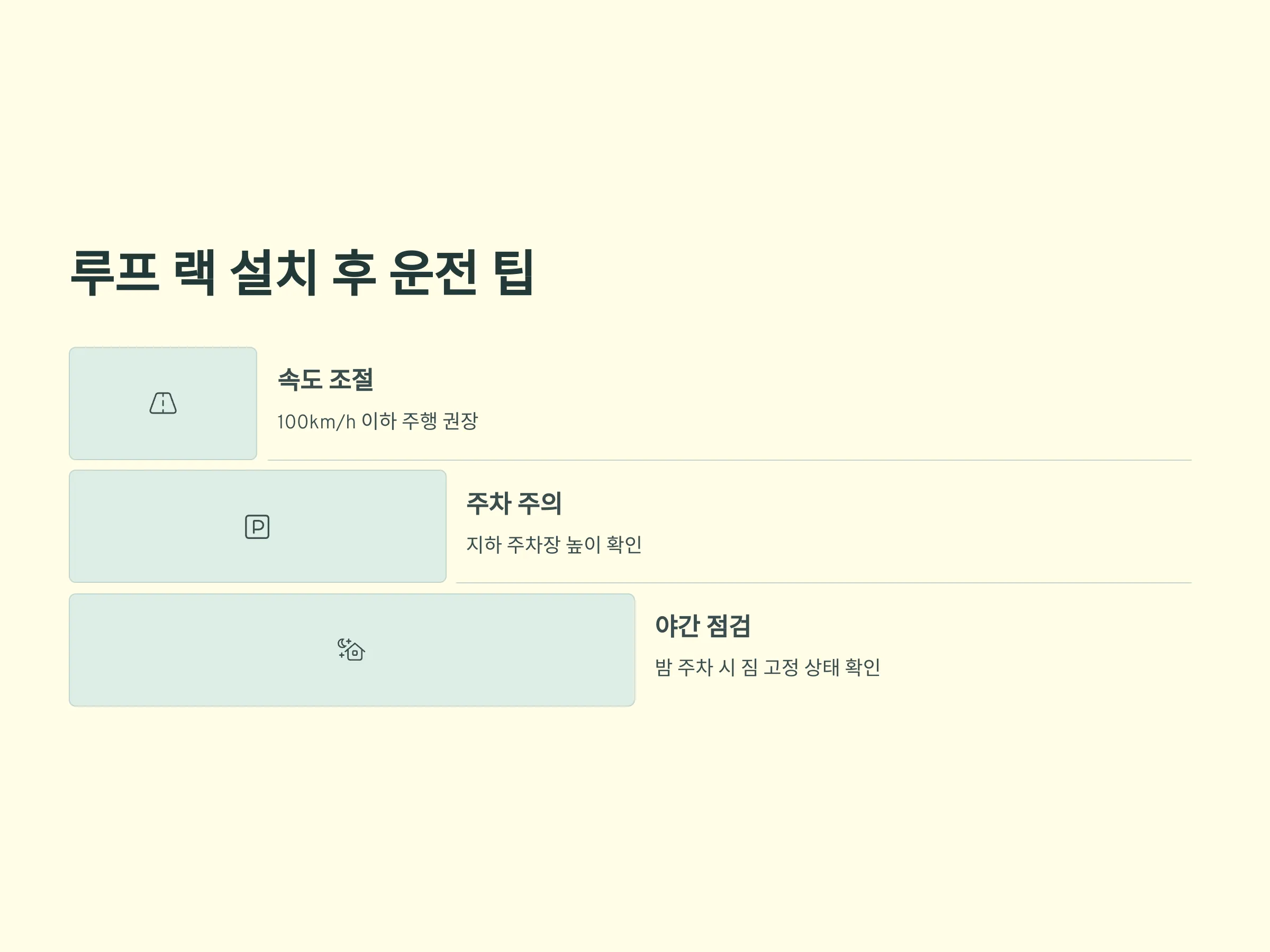
Task: Click the divider line under 주차 주의 row
Action: [x=824, y=582]
